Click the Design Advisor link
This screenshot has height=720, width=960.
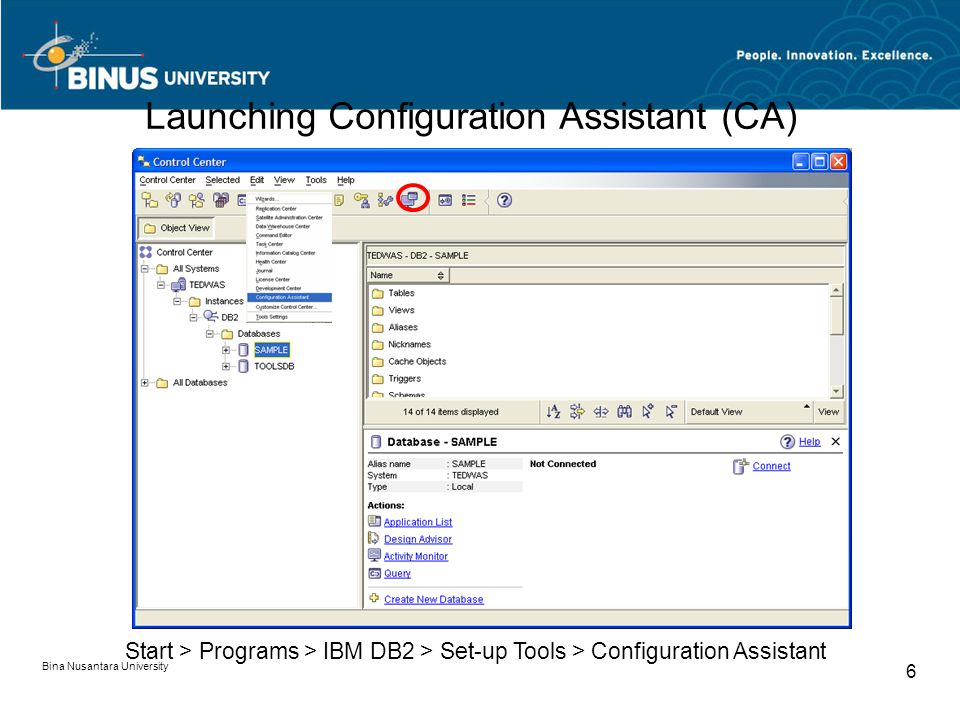click(x=418, y=539)
